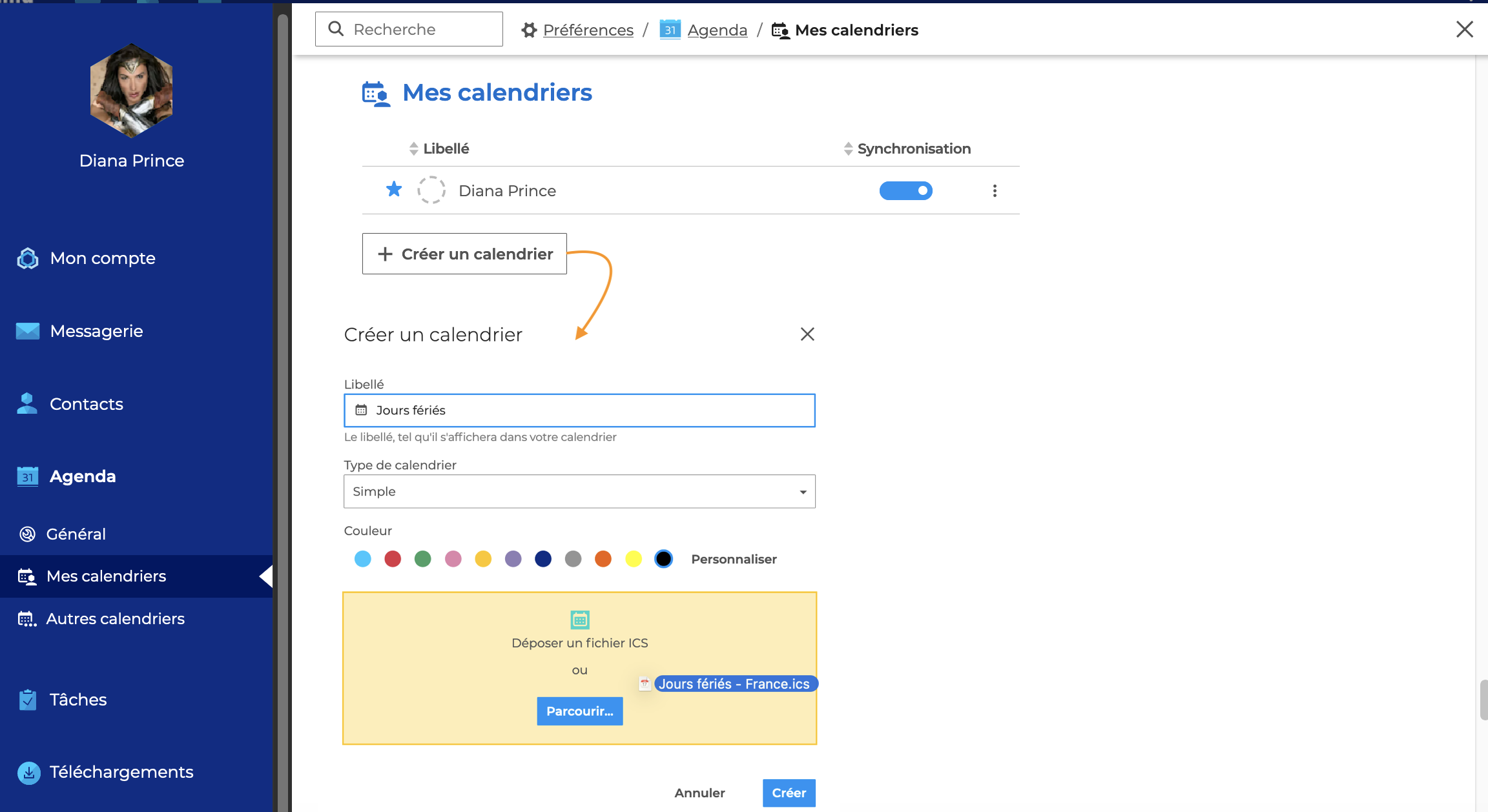Open the Type de calendrier dropdown

pos(579,492)
